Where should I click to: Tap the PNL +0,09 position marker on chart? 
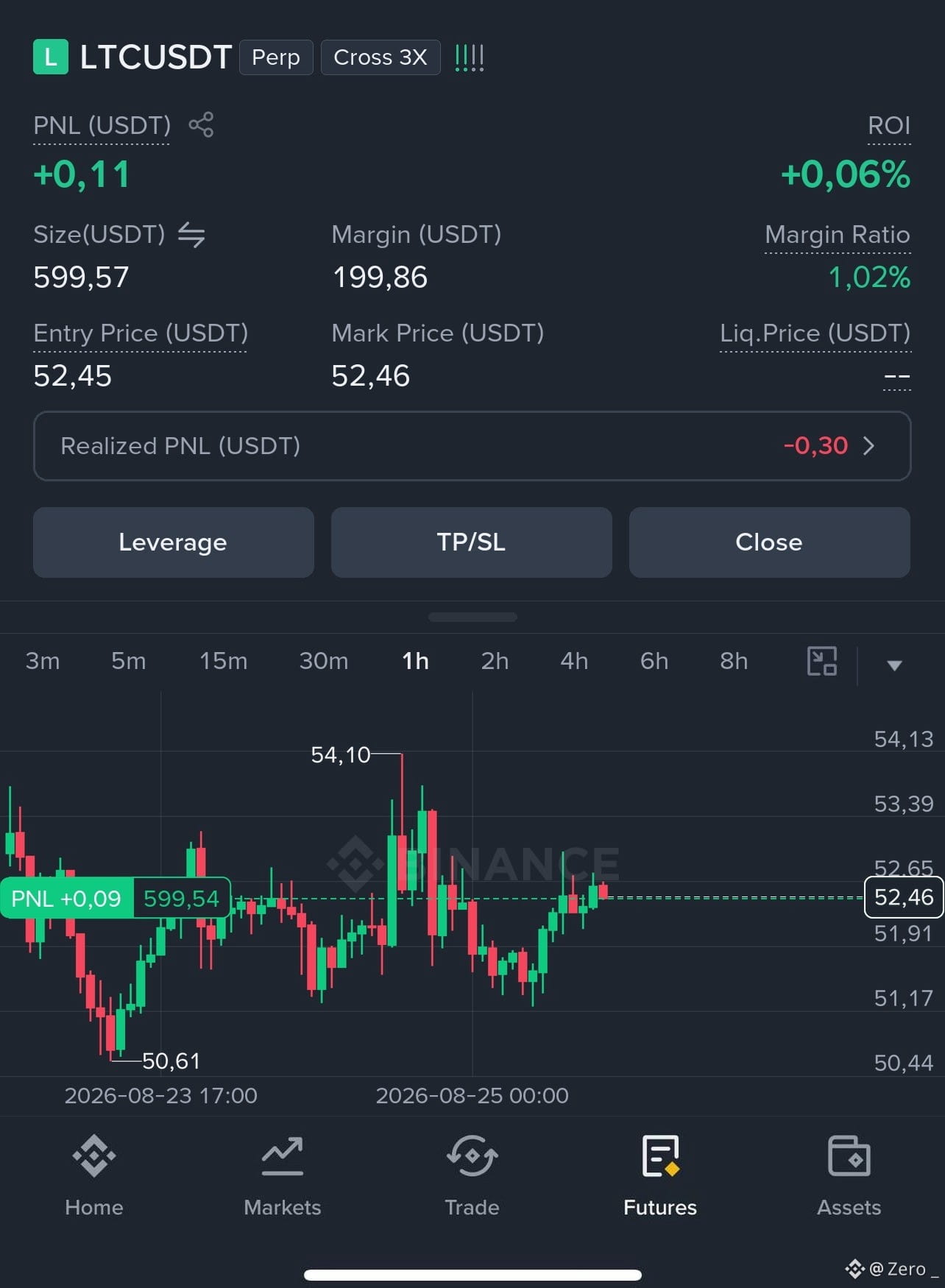coord(66,898)
